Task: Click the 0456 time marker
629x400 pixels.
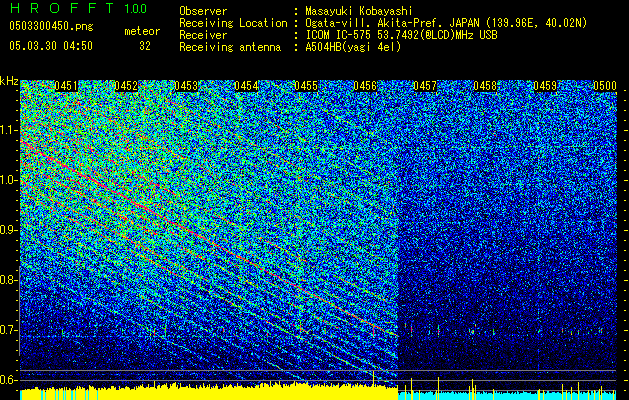Action: click(365, 86)
